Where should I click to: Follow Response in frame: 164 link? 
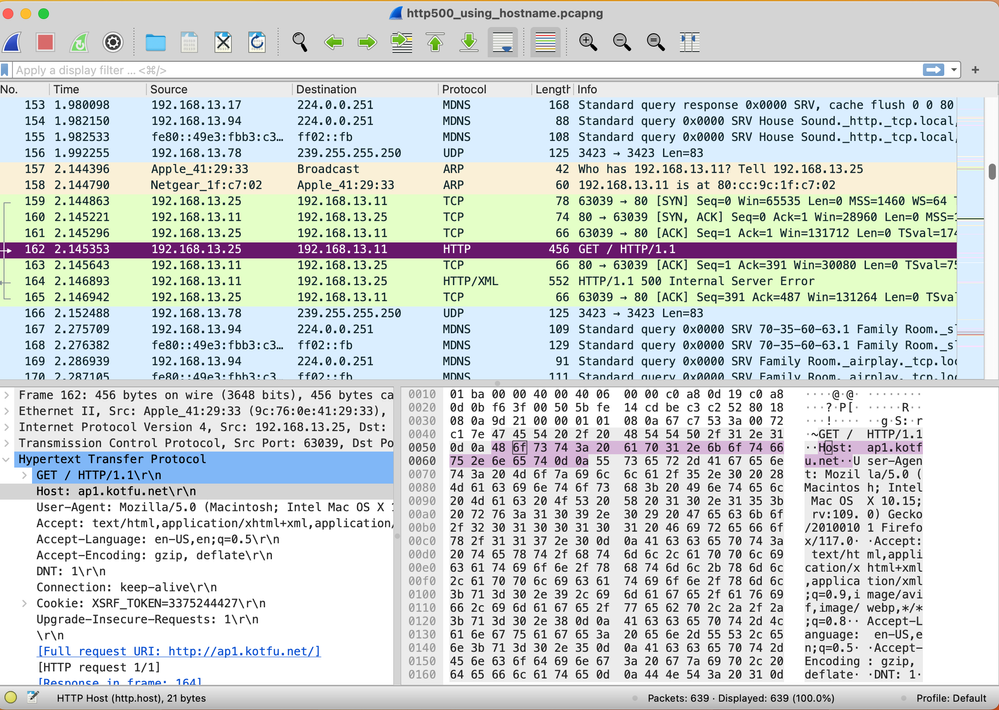pyautogui.click(x=120, y=682)
